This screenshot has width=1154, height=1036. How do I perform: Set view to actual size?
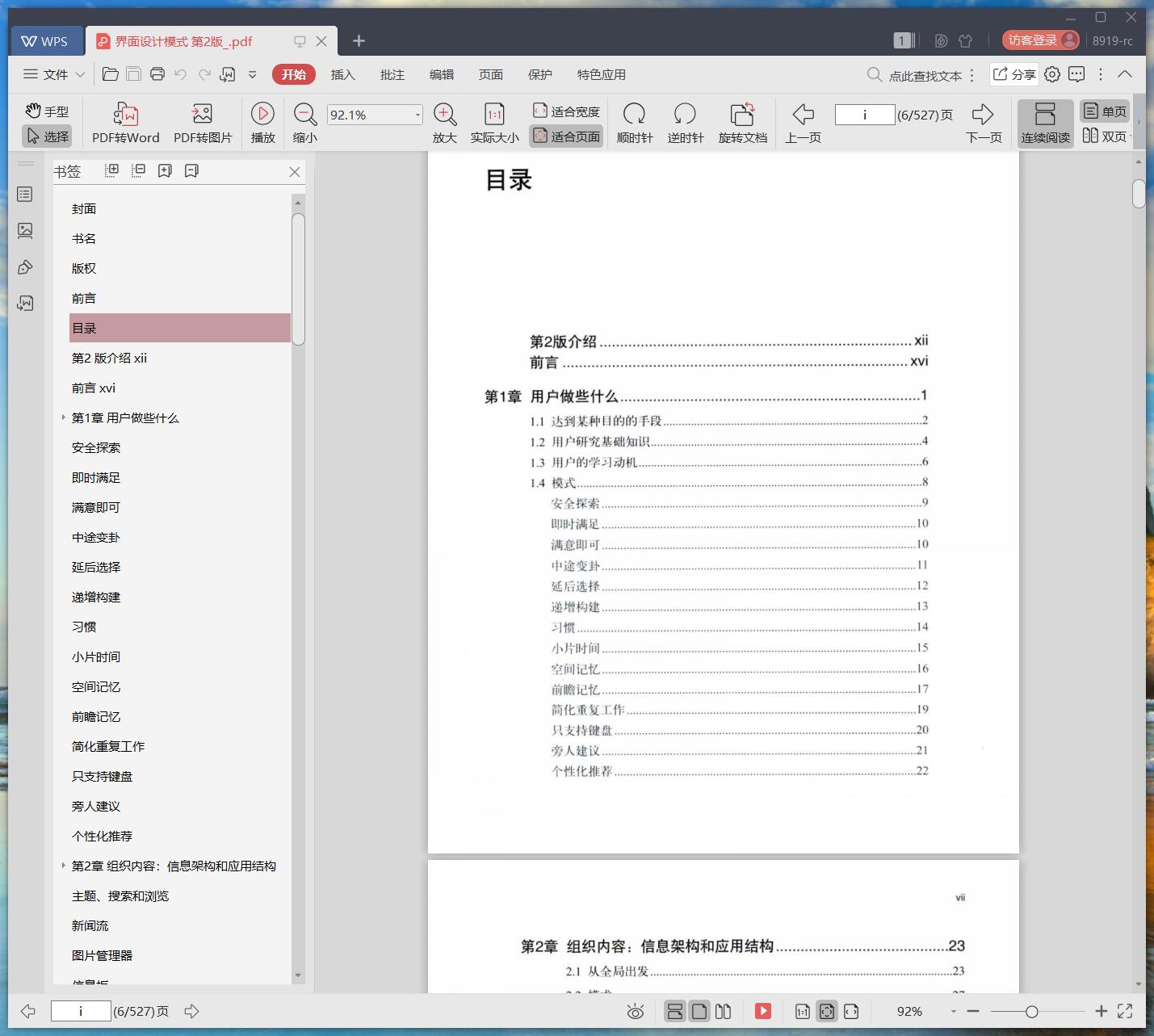click(494, 124)
